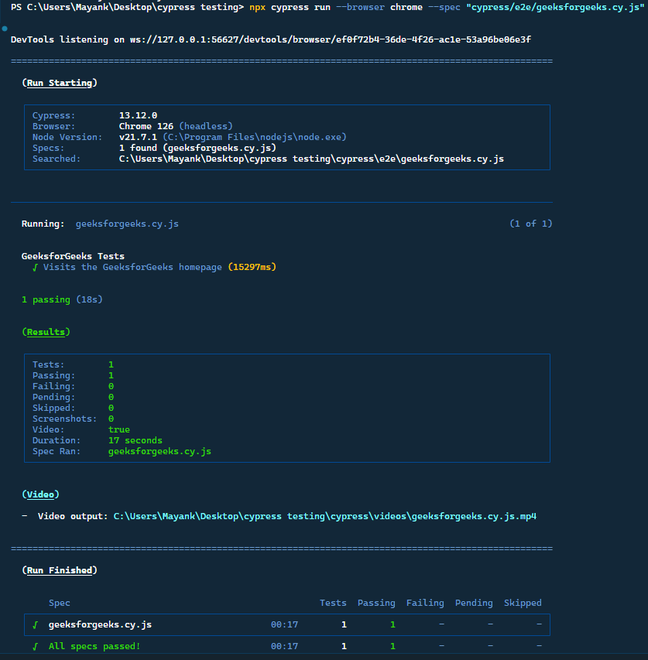Click the Node version v21.7.1
Image resolution: width=648 pixels, height=660 pixels.
(x=138, y=137)
